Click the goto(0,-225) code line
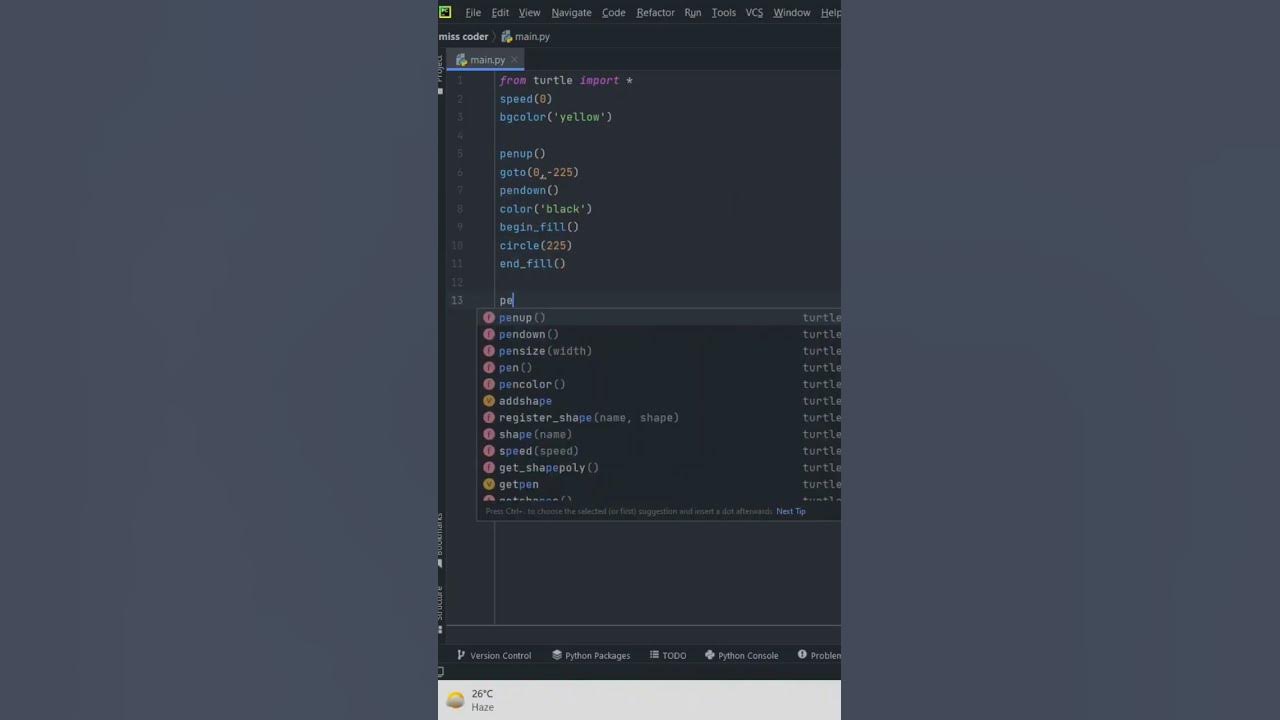Viewport: 1280px width, 720px height. 539,172
